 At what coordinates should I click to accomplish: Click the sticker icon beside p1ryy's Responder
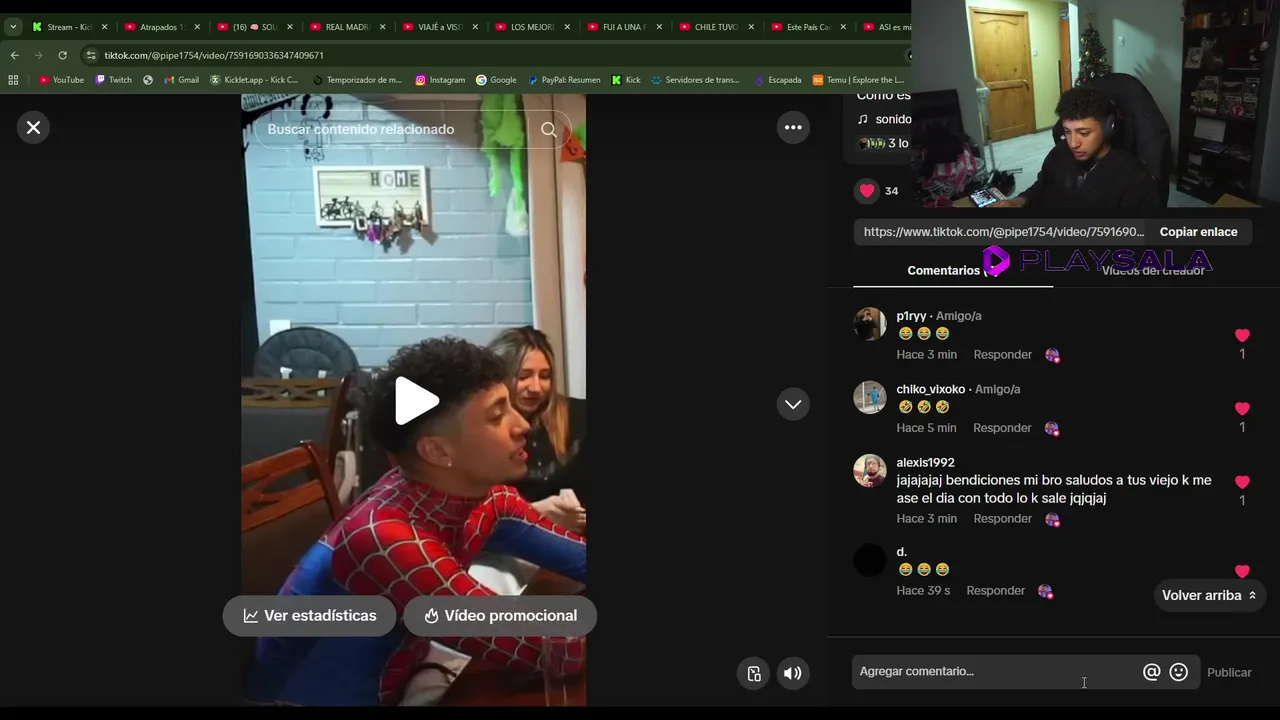pos(1052,355)
